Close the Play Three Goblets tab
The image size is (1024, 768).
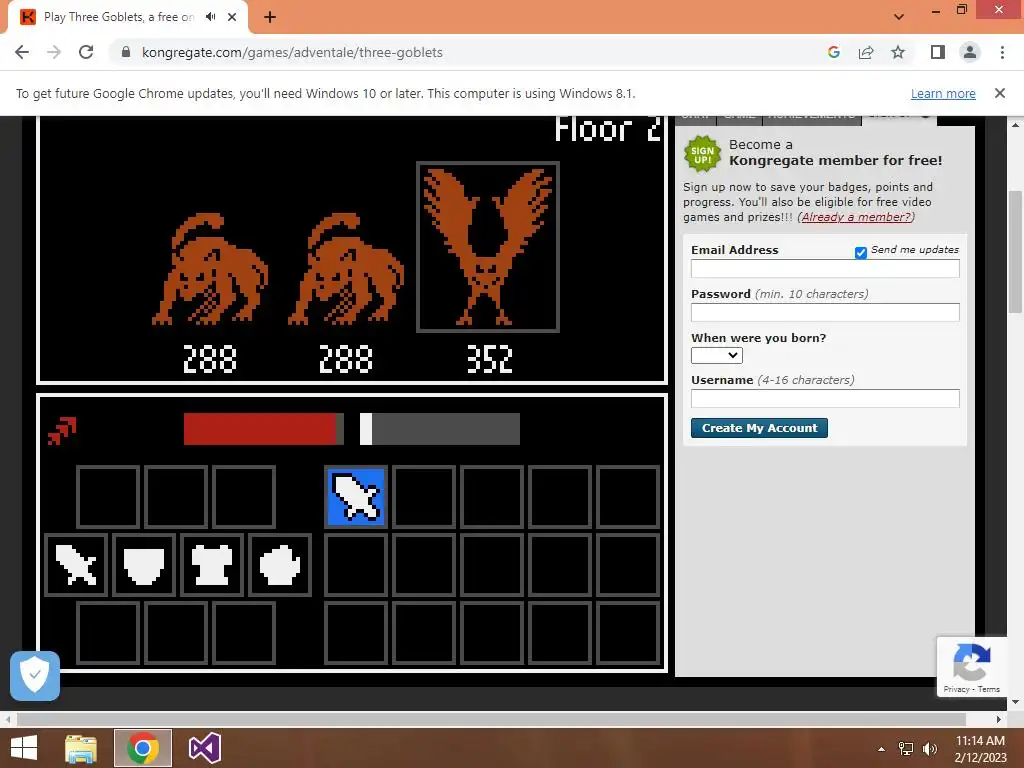pos(232,17)
